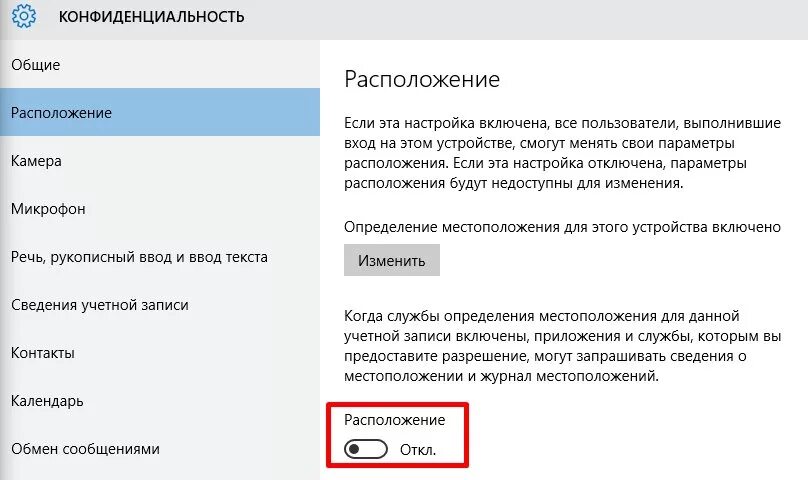Click the paragraph starting with Если эта настройка
The image size is (808, 480).
(x=562, y=153)
